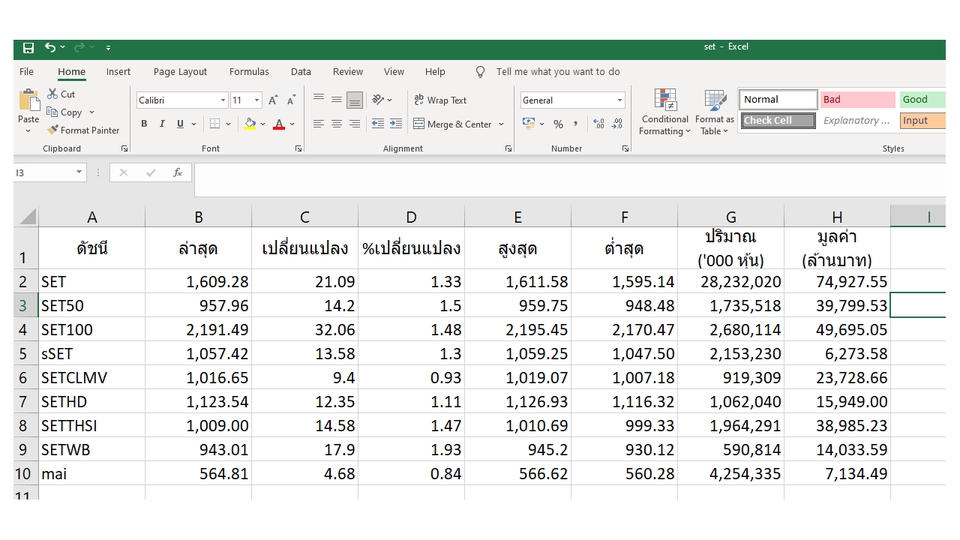Apply the Check Cell style
This screenshot has width=960, height=540.
[x=778, y=121]
